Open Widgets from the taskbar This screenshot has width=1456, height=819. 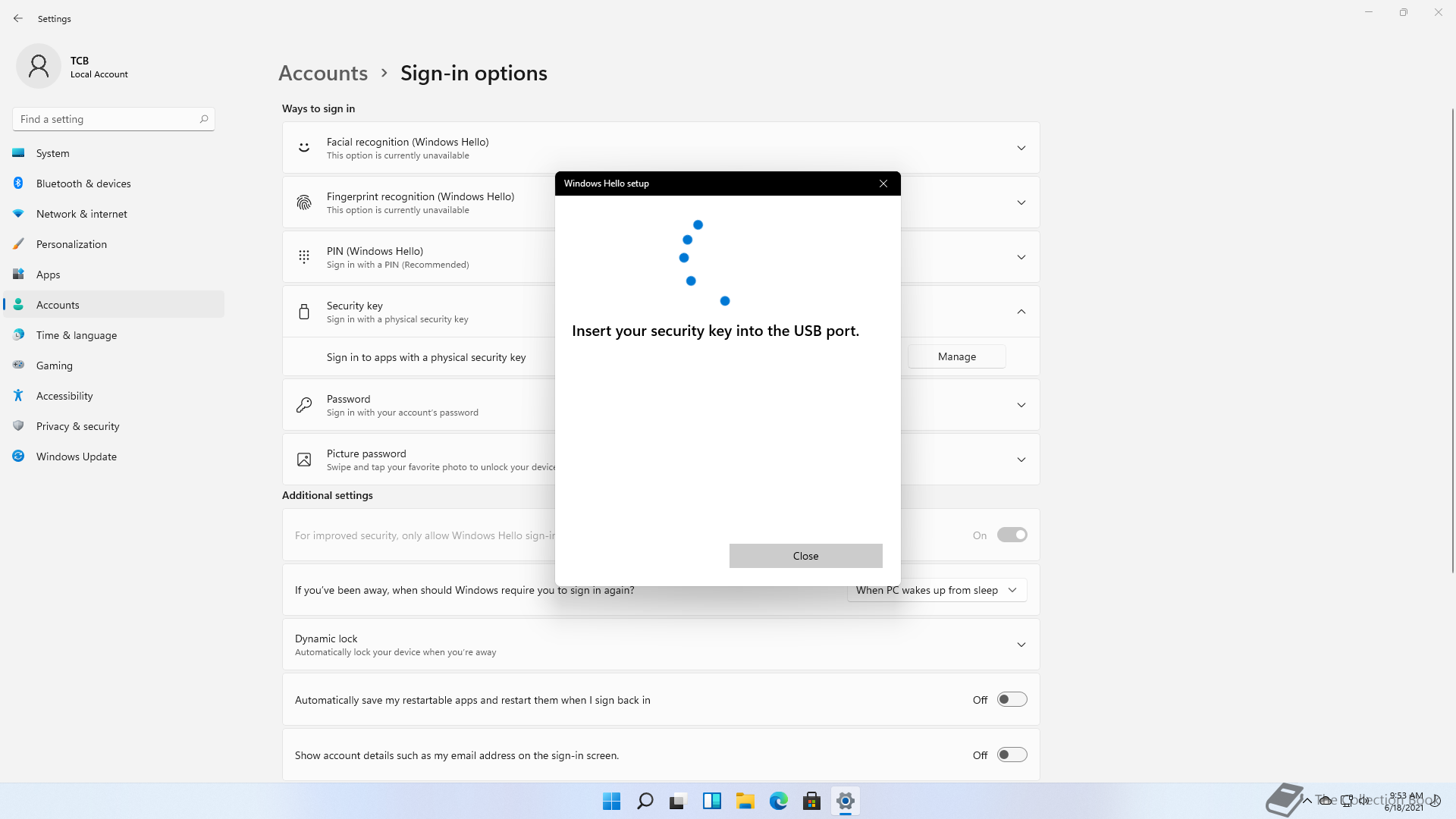tap(712, 801)
